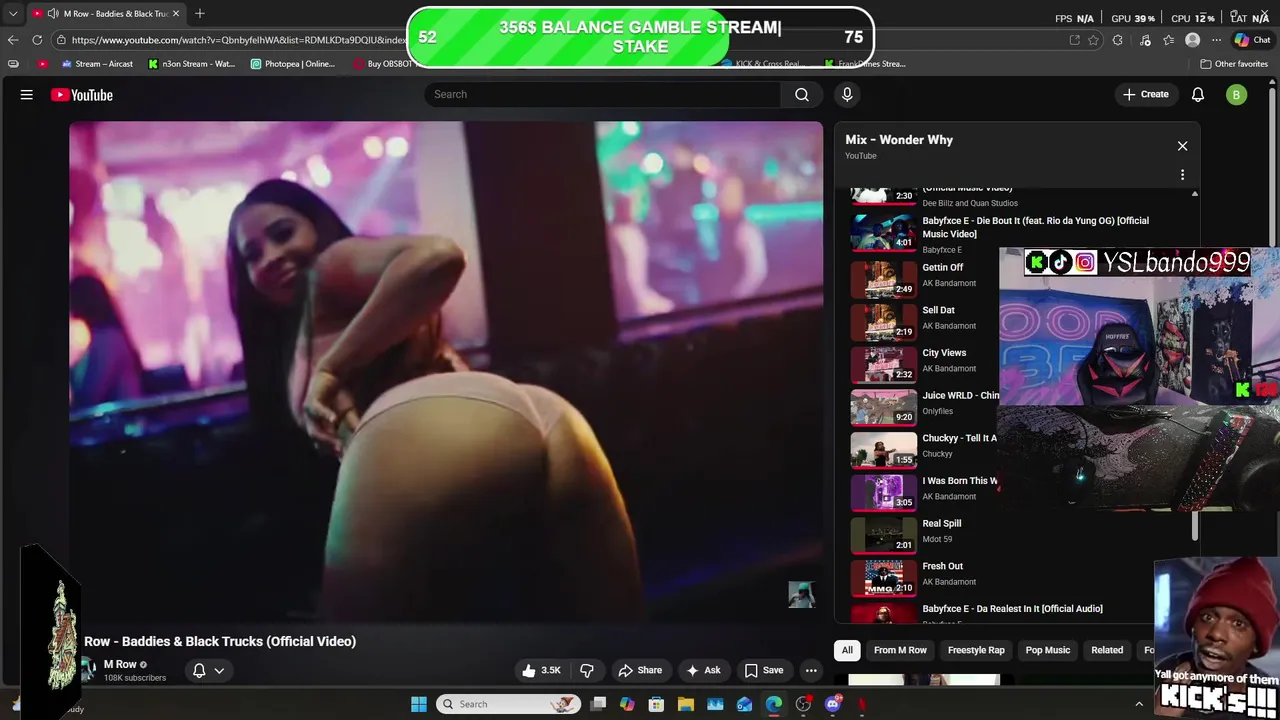Open the Stream – Aircast bookmark

(x=97, y=64)
